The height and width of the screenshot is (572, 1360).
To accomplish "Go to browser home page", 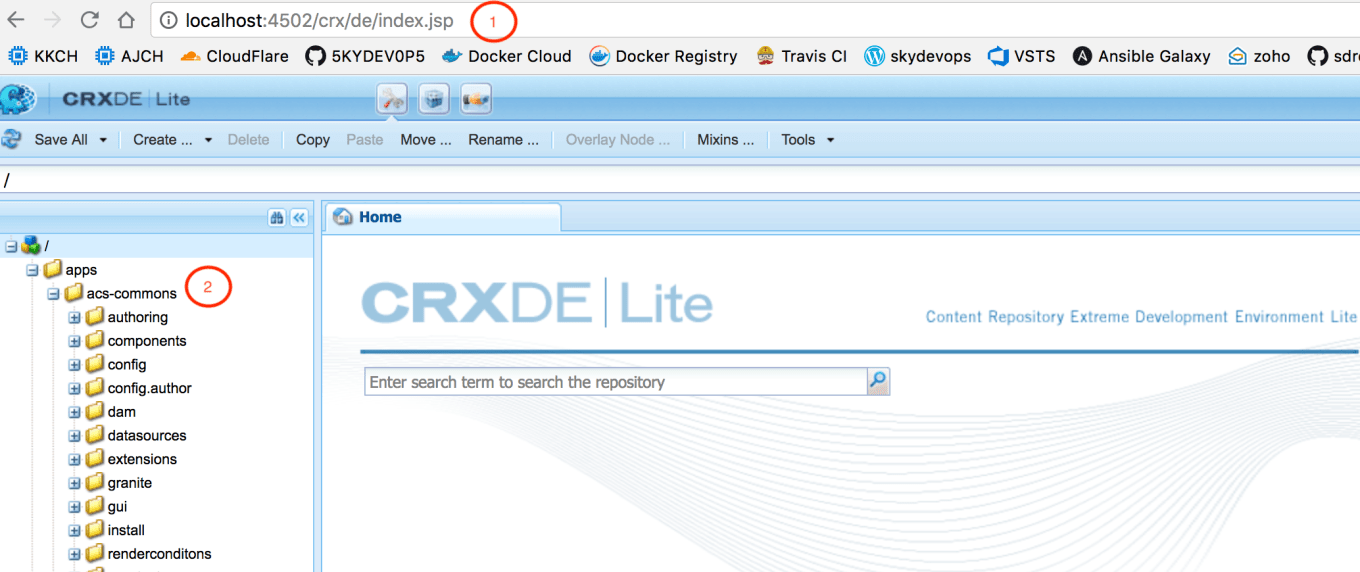I will (126, 20).
